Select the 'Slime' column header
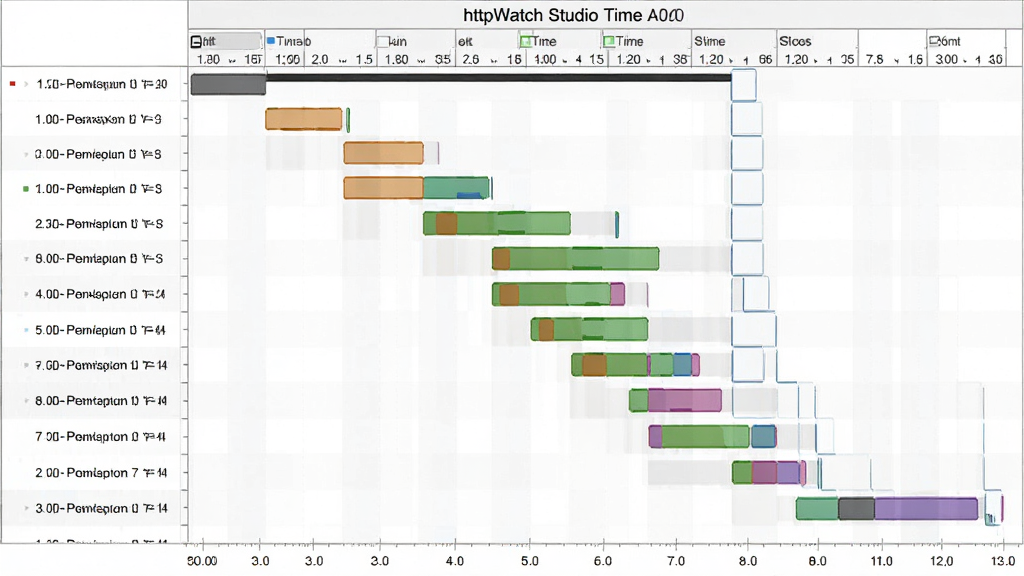1024x576 pixels. pyautogui.click(x=709, y=41)
